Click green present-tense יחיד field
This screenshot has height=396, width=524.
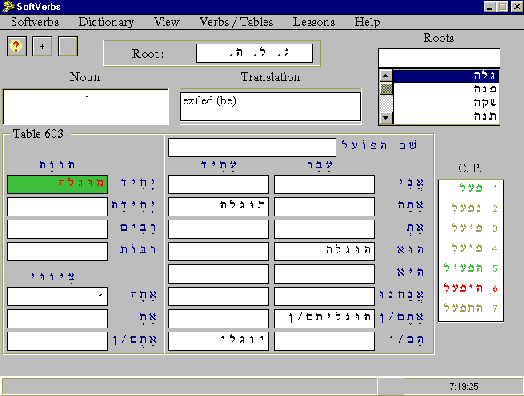tap(57, 184)
